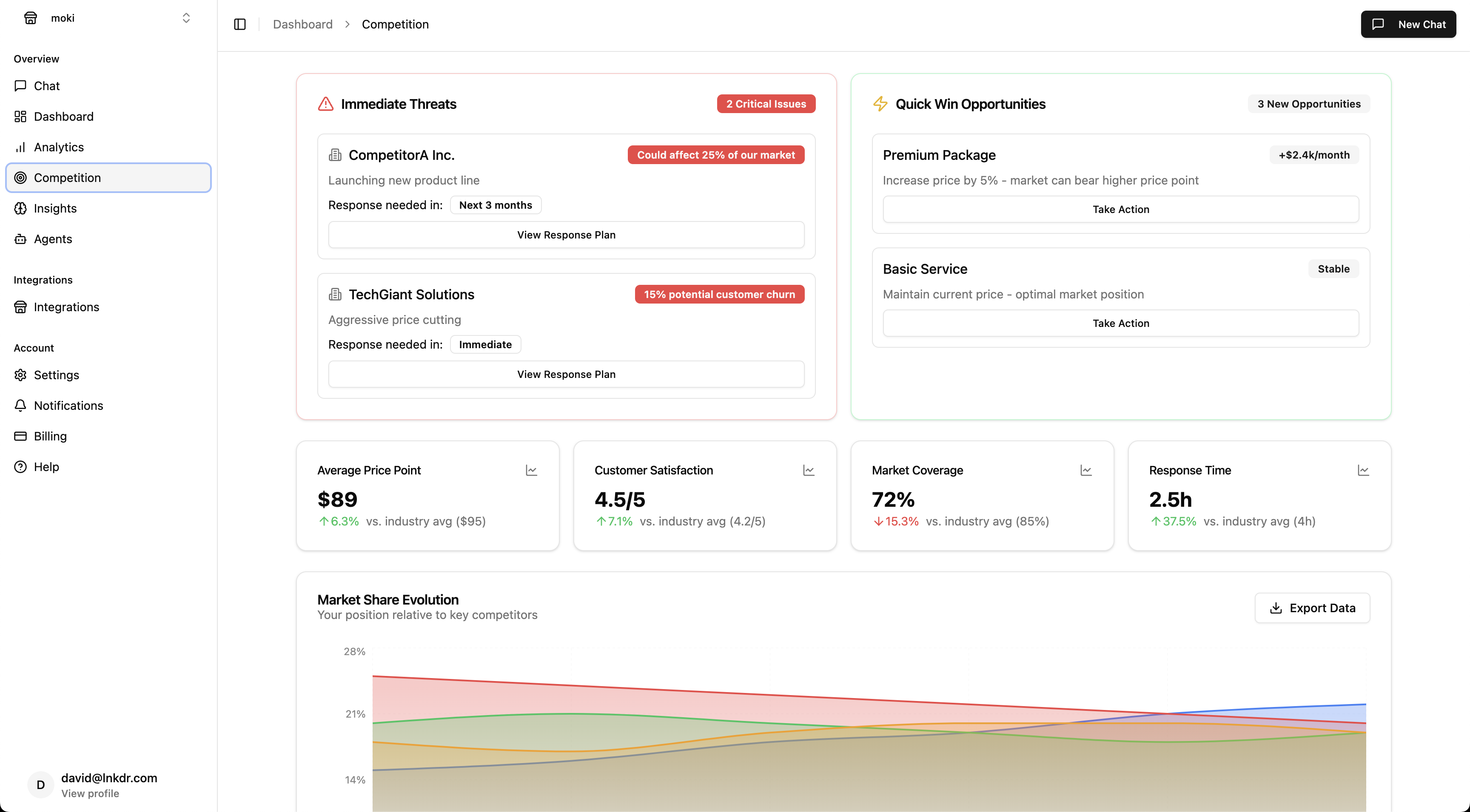Click the Immediate Threats warning triangle icon
The image size is (1470, 812).
325,104
